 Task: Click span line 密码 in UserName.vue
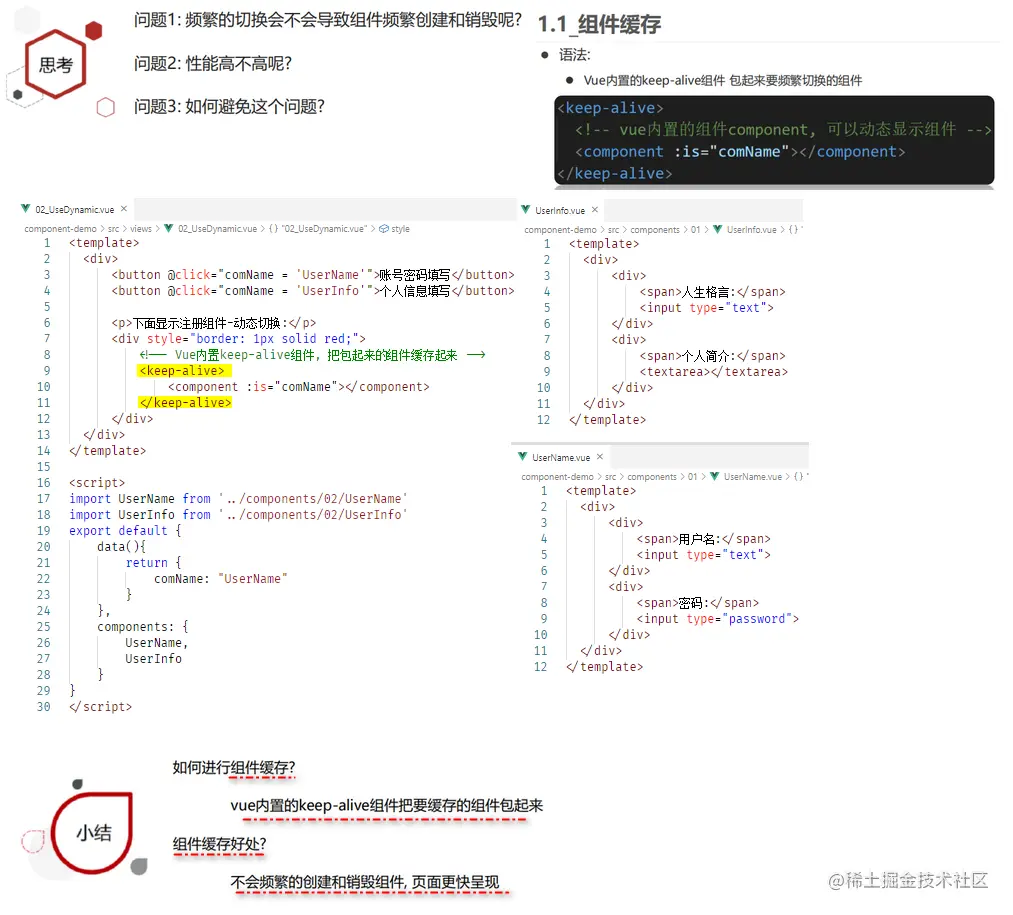point(697,602)
